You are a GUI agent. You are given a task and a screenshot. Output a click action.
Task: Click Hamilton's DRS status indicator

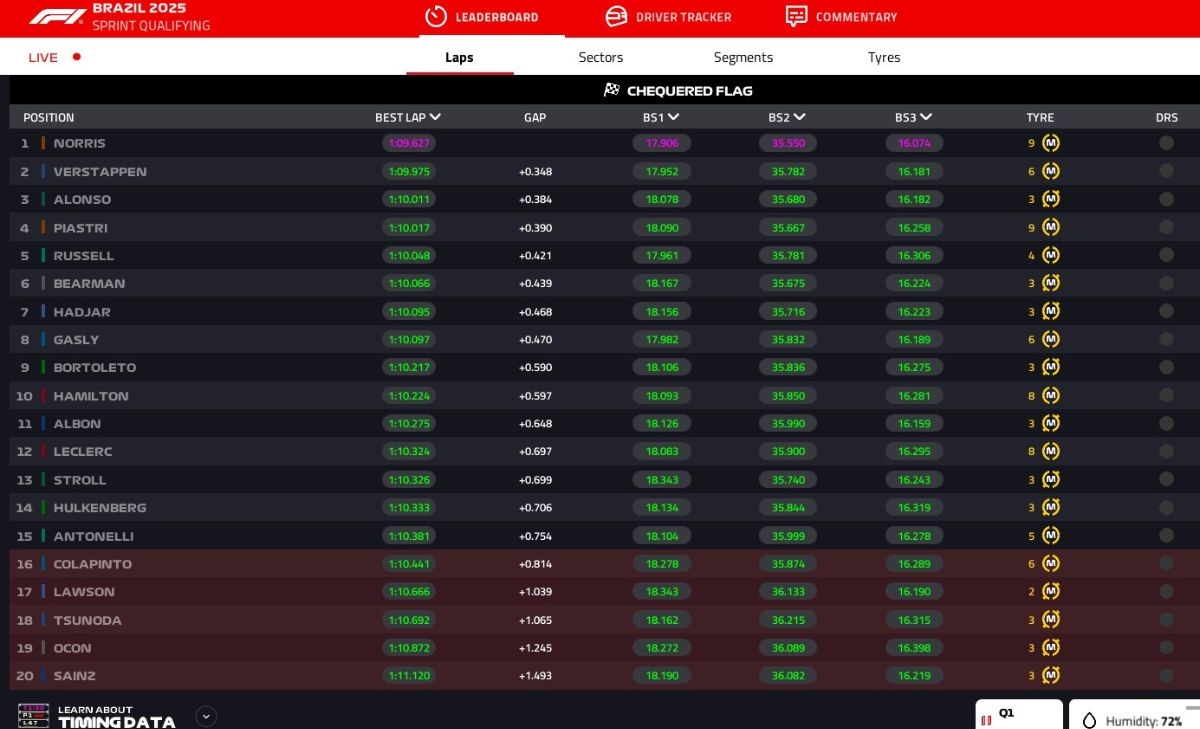pos(1165,395)
